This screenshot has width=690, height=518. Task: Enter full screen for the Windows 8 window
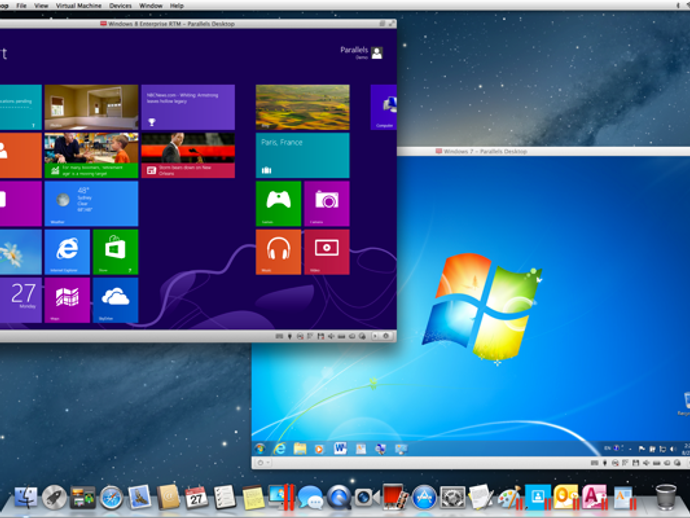391,23
